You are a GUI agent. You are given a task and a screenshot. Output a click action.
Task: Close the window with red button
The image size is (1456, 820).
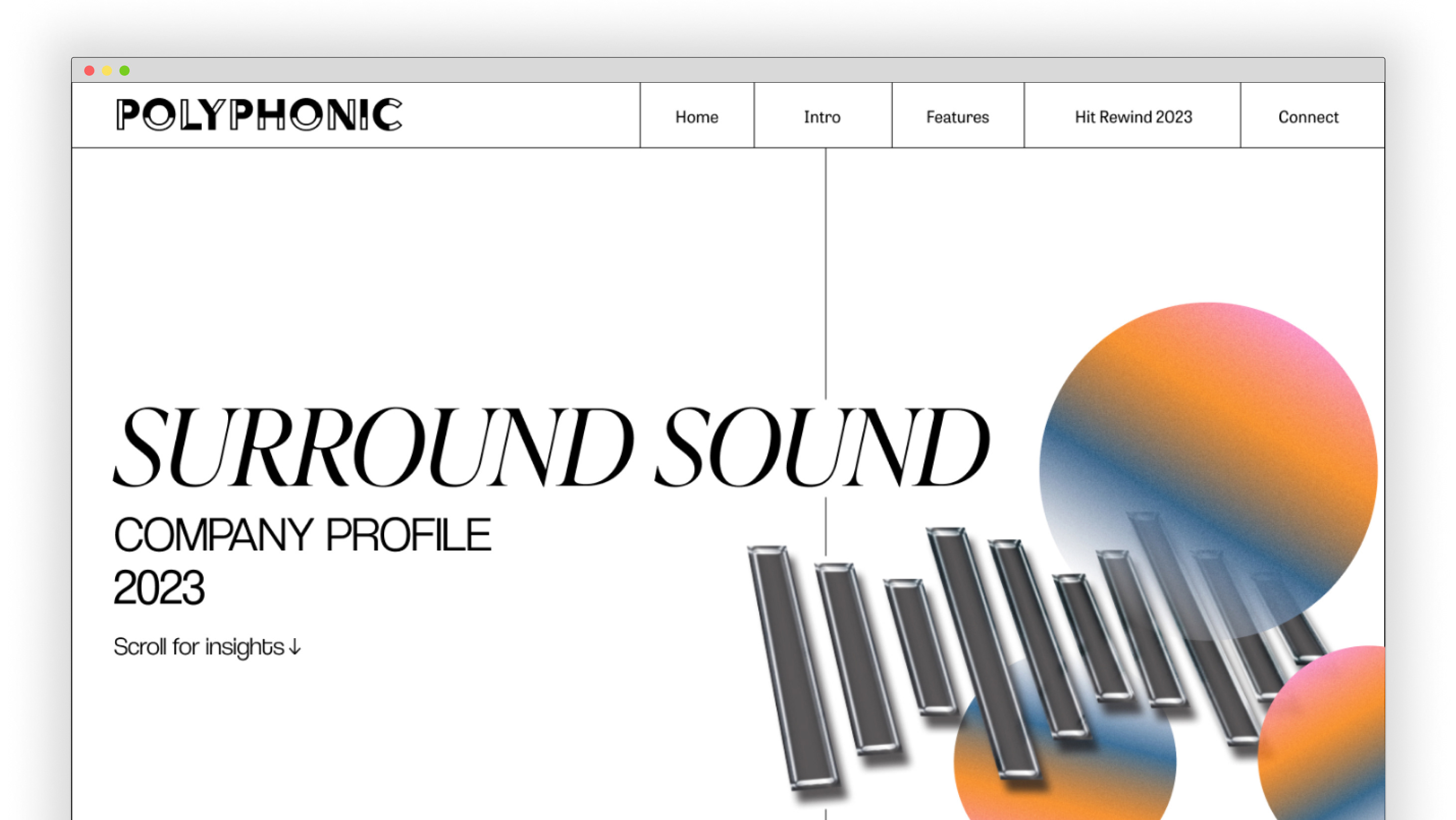[x=89, y=71]
